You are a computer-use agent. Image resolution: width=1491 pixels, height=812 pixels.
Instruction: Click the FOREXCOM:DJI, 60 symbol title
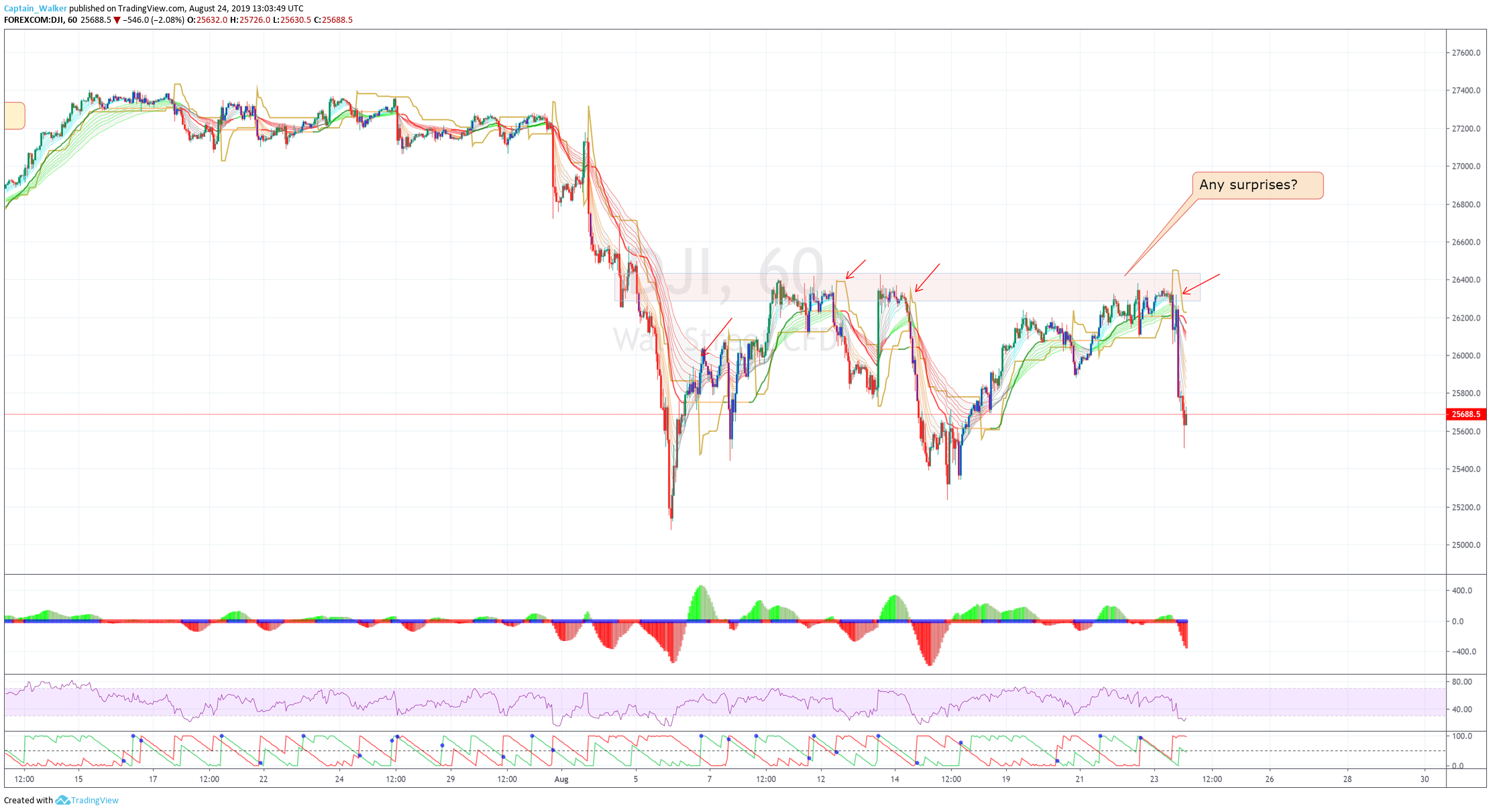tap(40, 20)
